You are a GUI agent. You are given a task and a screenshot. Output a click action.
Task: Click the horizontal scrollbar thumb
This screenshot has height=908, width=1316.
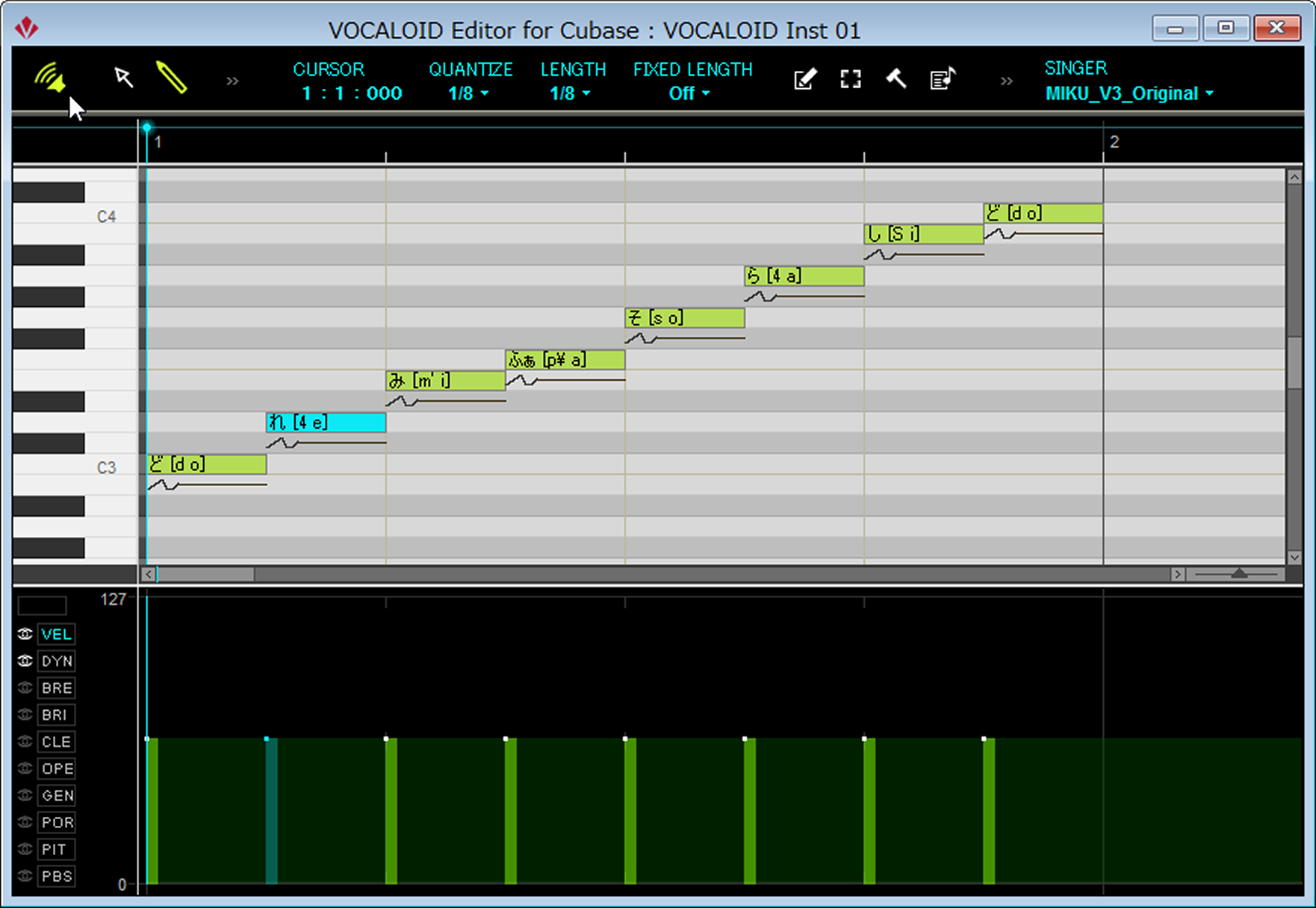click(x=205, y=574)
